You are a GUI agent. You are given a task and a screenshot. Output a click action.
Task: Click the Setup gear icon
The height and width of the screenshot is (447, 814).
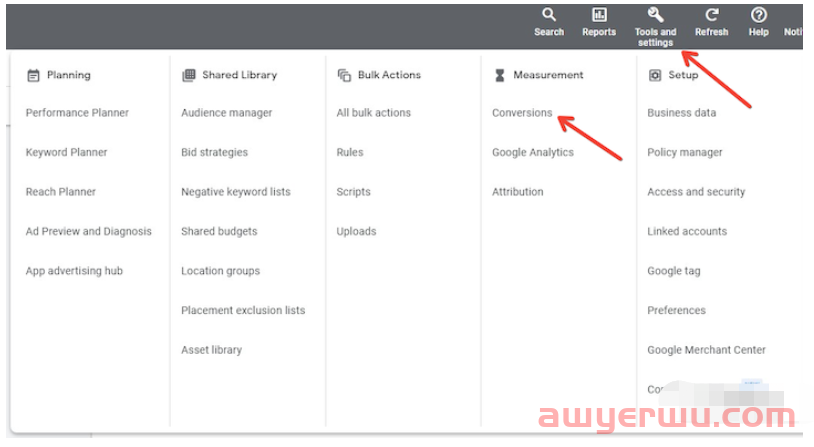655,75
